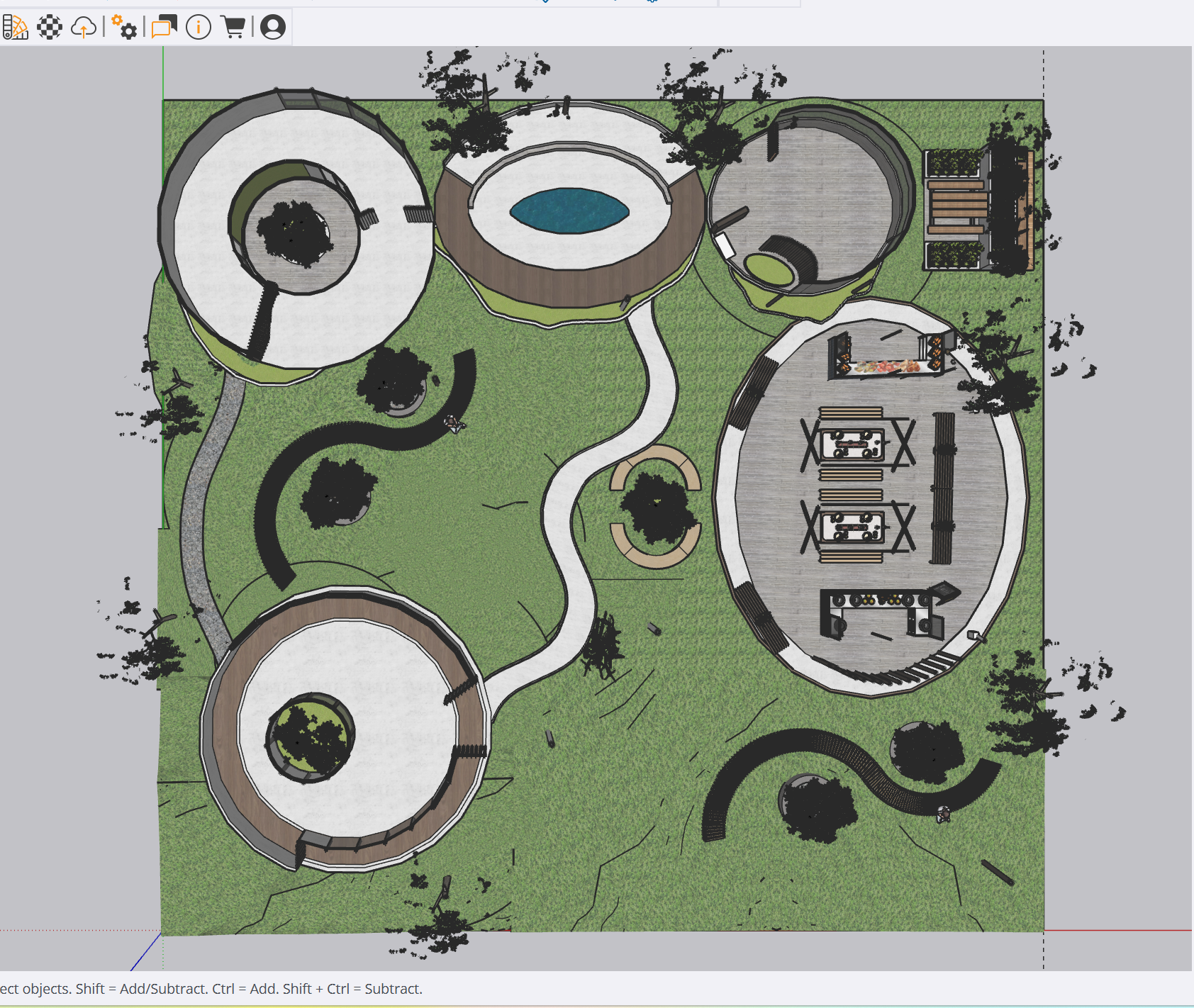This screenshot has height=1008, width=1194.
Task: Open the store shopping cart icon
Action: [x=233, y=28]
